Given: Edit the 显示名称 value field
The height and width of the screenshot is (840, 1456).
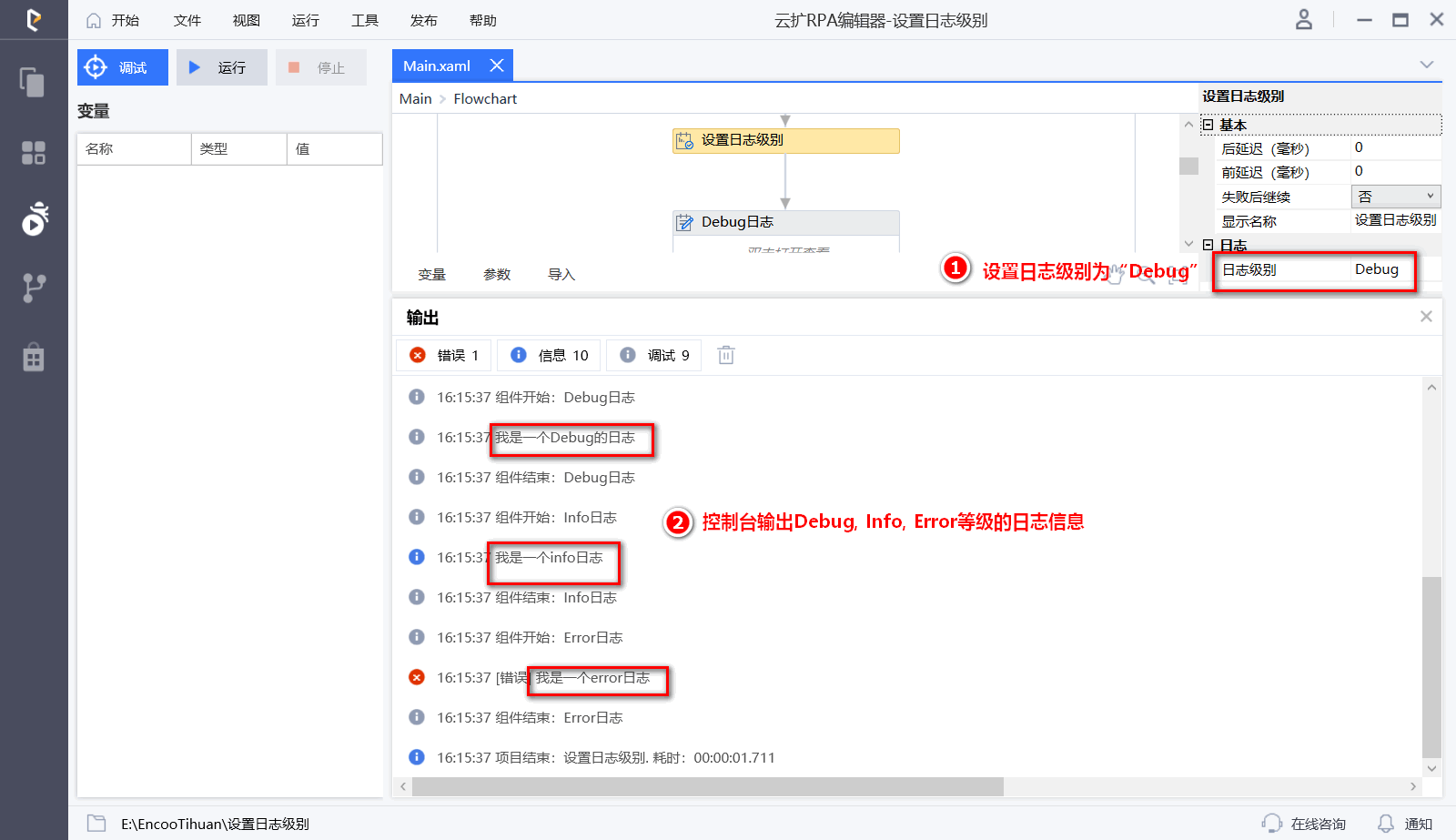Looking at the screenshot, I should pos(1396,220).
